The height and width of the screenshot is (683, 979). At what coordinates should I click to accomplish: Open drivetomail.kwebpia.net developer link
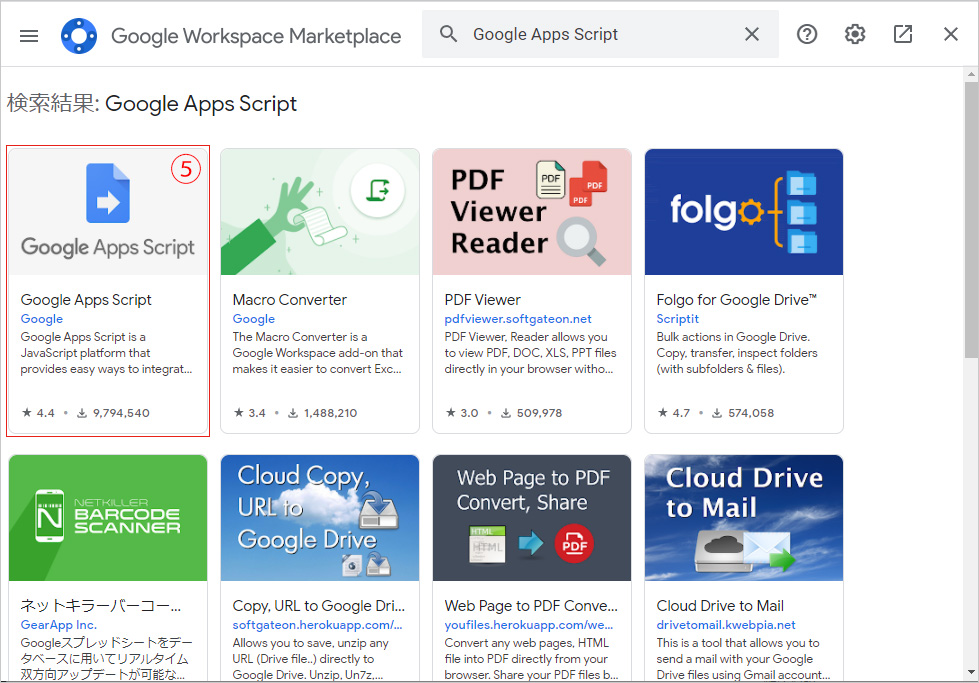pos(726,625)
